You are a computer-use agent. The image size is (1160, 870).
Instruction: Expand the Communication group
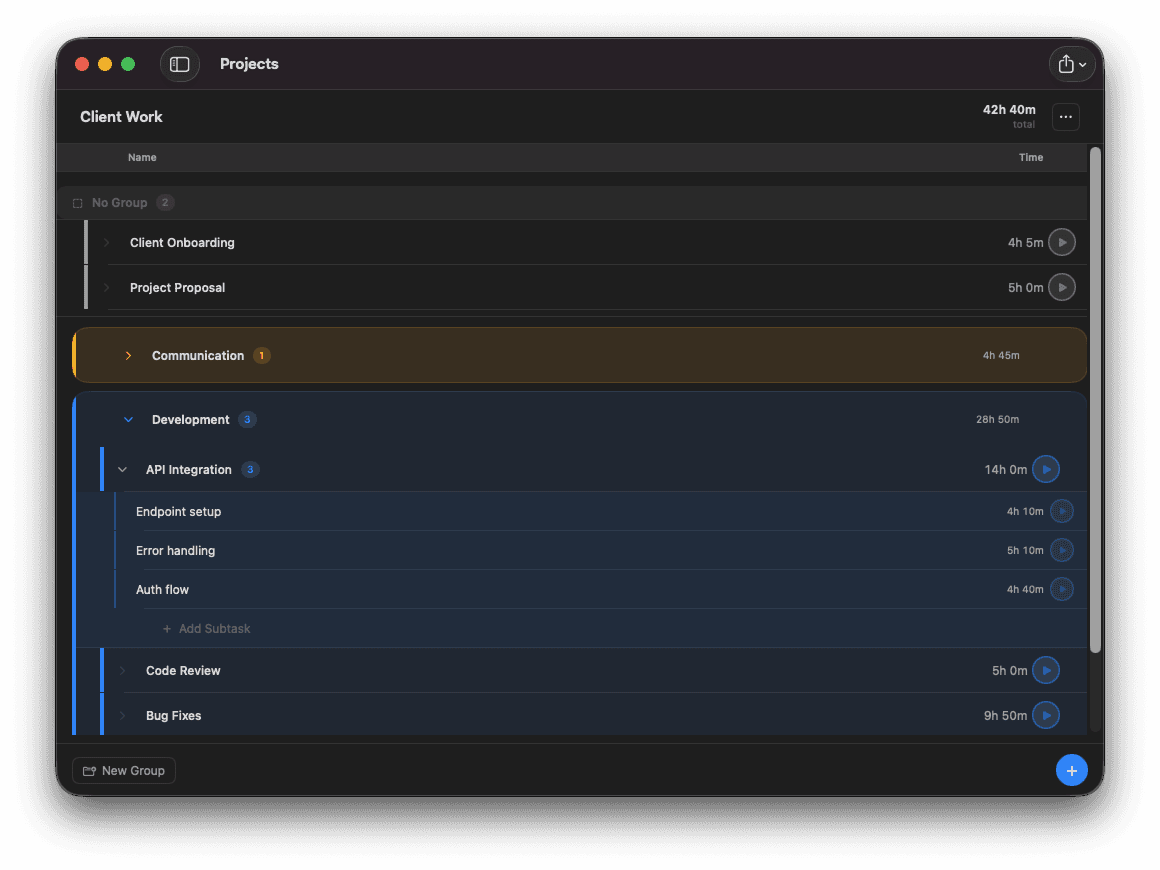tap(128, 355)
